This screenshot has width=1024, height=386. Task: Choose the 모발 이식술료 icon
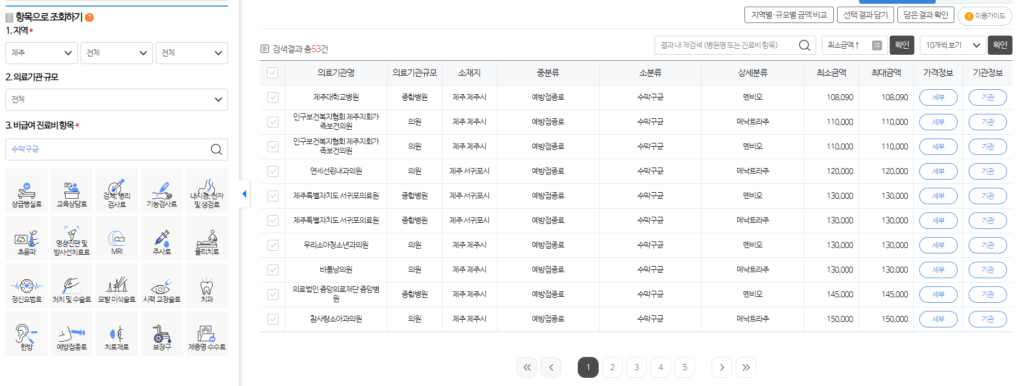(x=117, y=286)
